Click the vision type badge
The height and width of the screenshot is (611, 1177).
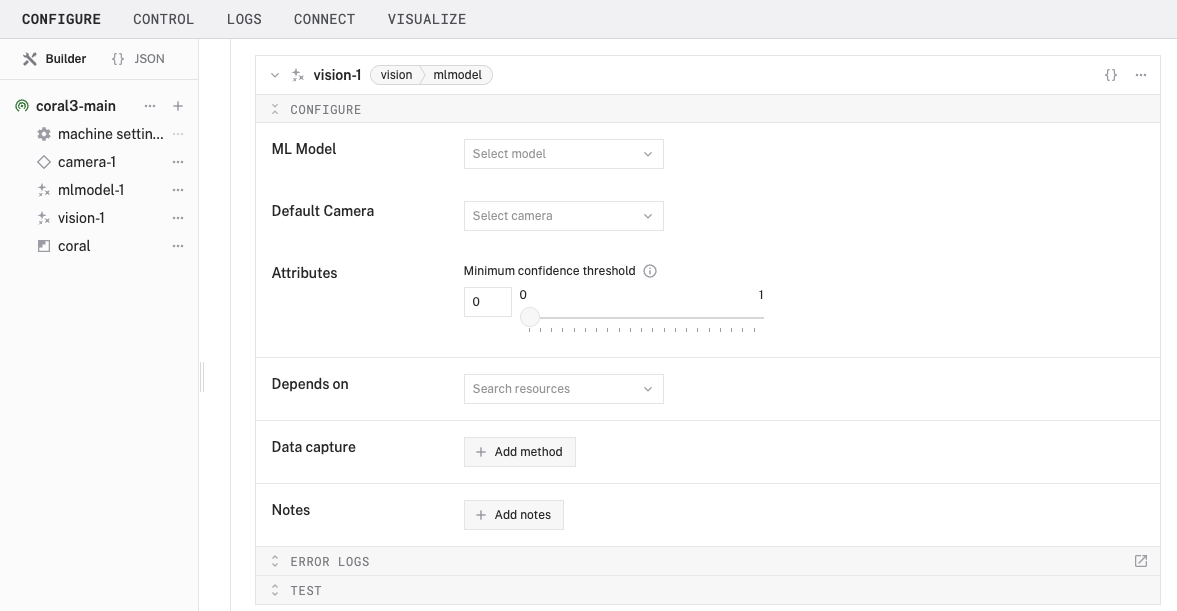pyautogui.click(x=396, y=75)
